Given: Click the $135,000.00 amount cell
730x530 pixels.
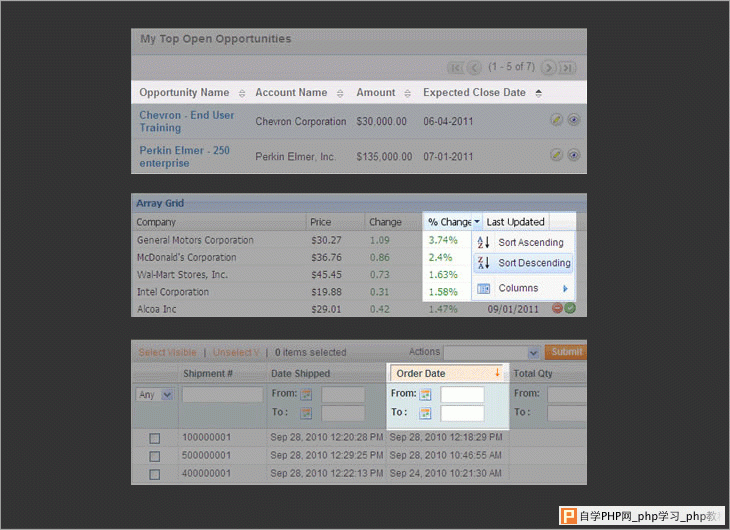Looking at the screenshot, I should point(384,156).
